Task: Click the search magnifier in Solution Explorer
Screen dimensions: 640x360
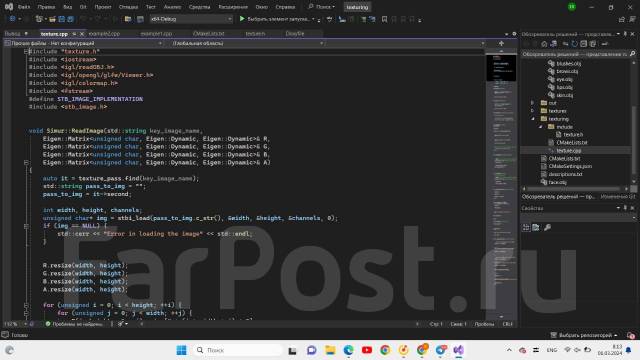Action: (632, 54)
